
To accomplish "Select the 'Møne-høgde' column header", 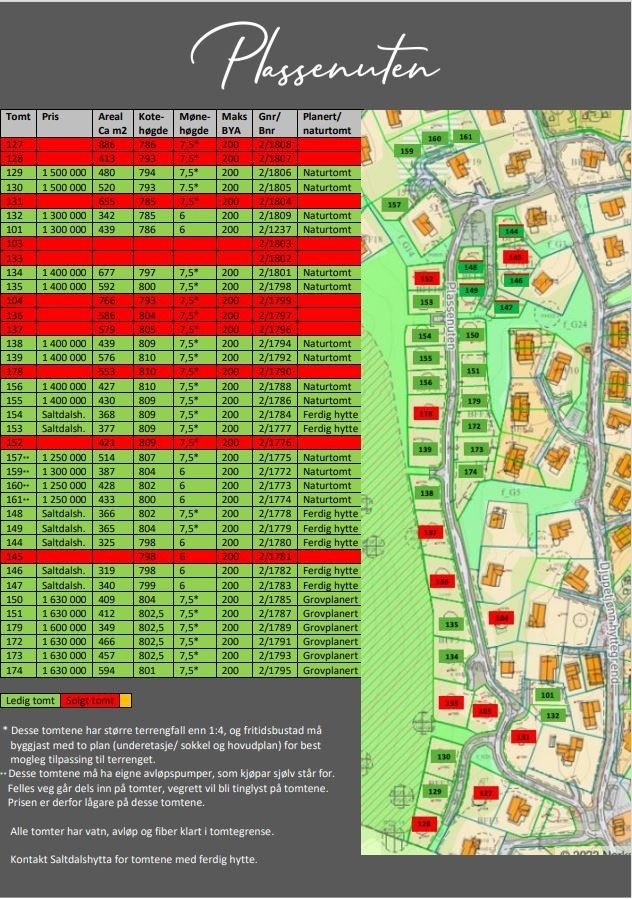I will pos(194,123).
